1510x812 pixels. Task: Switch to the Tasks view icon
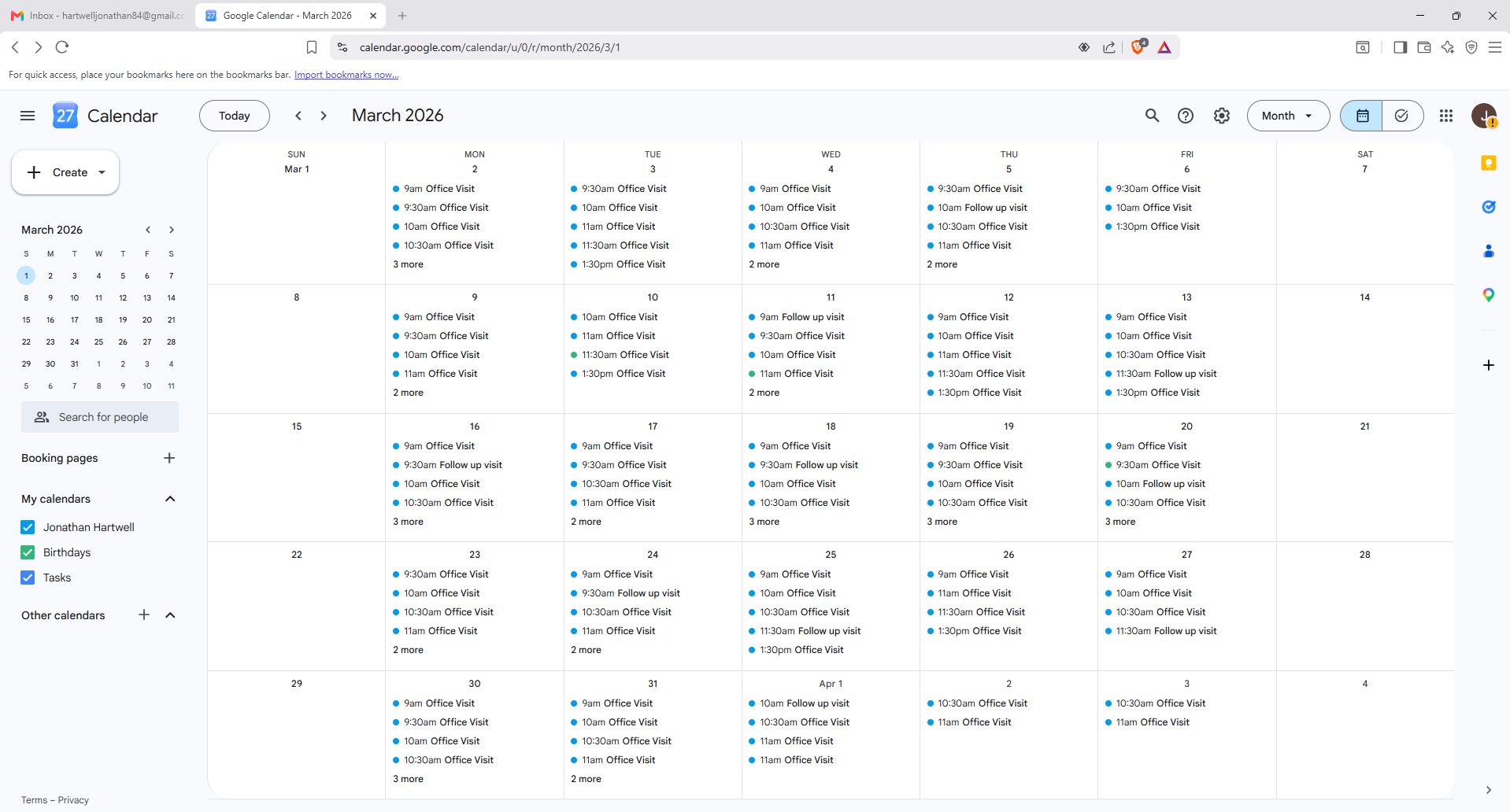point(1402,116)
